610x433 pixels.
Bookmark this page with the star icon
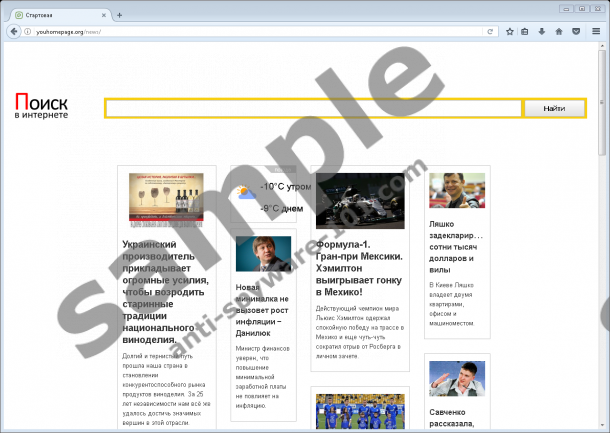click(510, 31)
